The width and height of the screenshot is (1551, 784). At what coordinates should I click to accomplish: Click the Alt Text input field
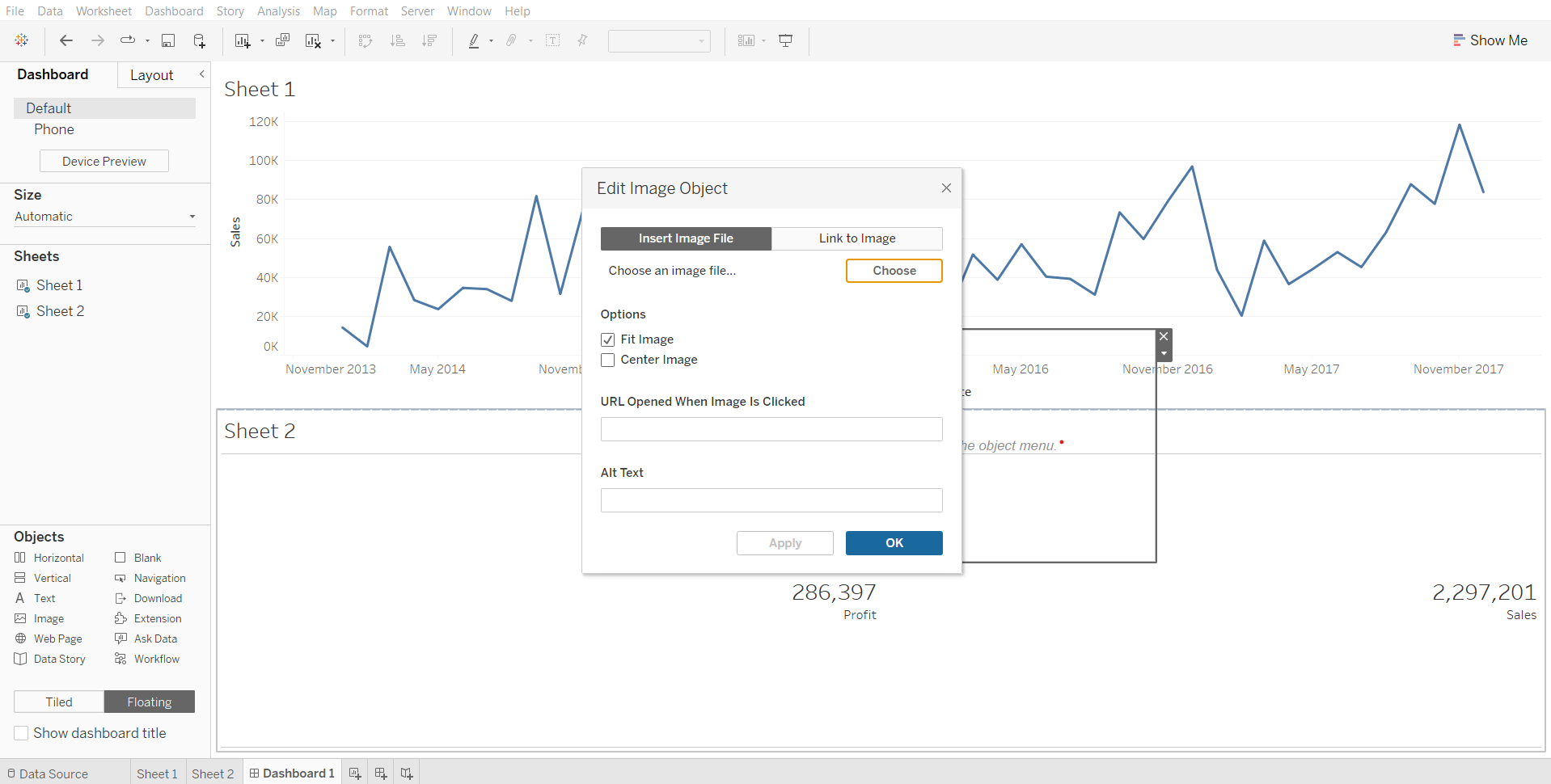(x=771, y=500)
